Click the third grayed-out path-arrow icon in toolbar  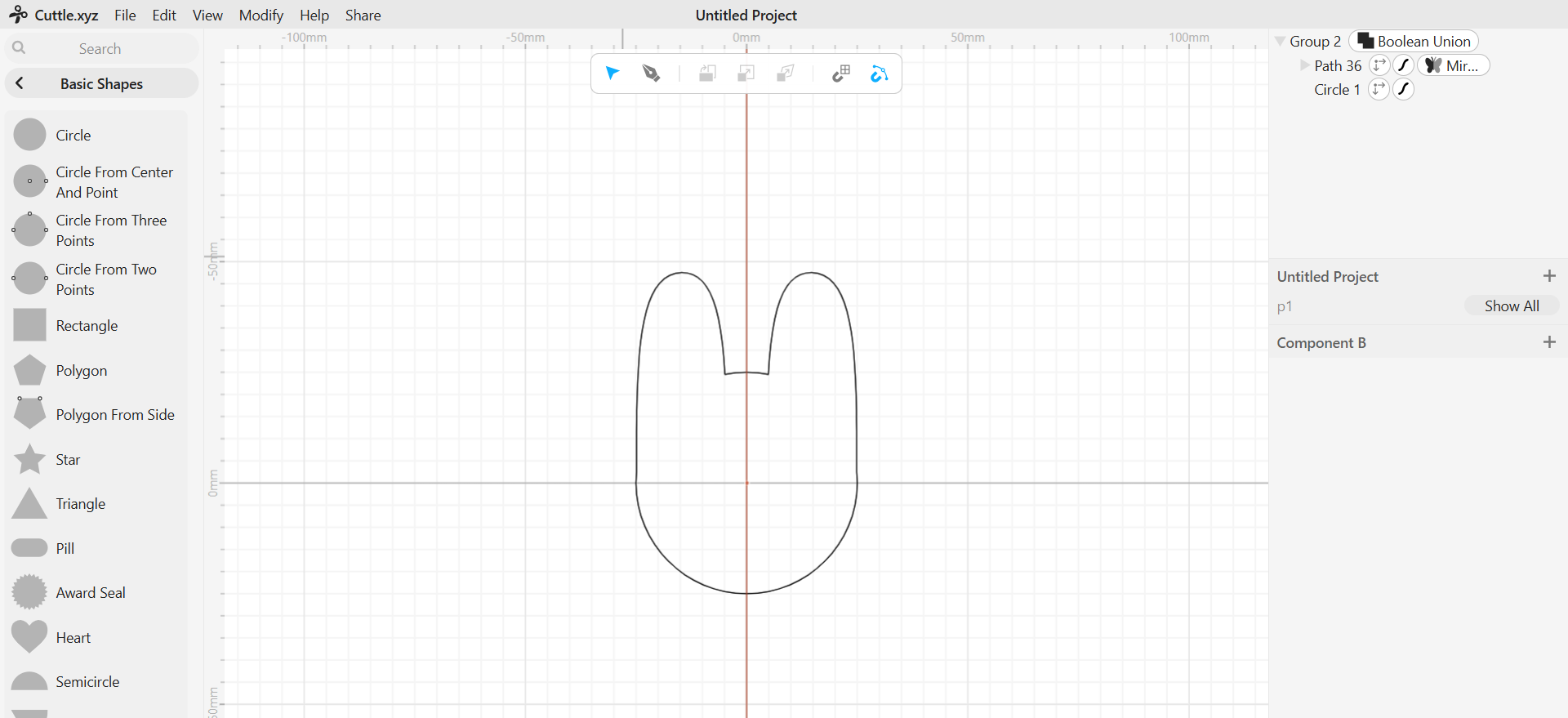[785, 74]
